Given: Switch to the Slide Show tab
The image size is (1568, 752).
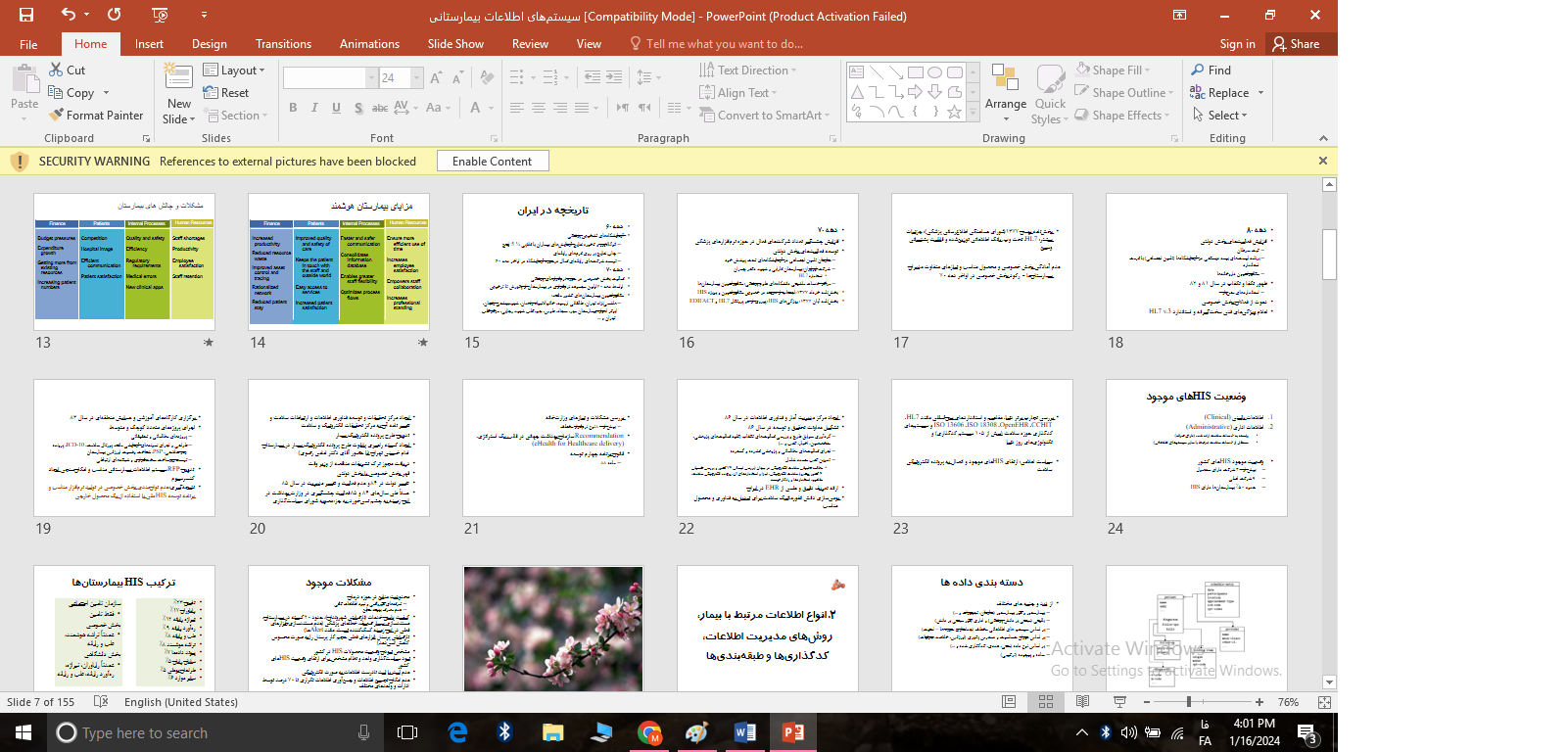Looking at the screenshot, I should tap(455, 44).
